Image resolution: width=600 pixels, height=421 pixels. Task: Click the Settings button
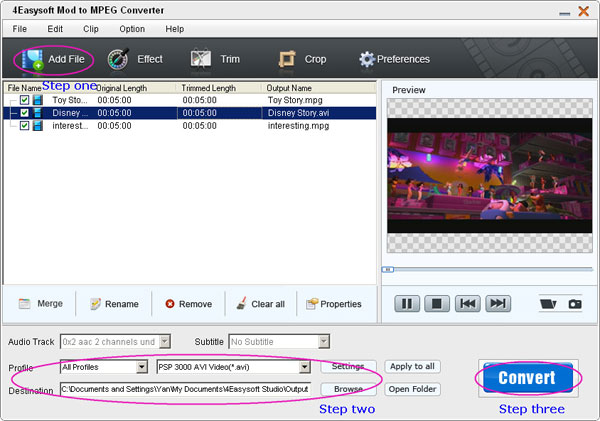tap(348, 367)
